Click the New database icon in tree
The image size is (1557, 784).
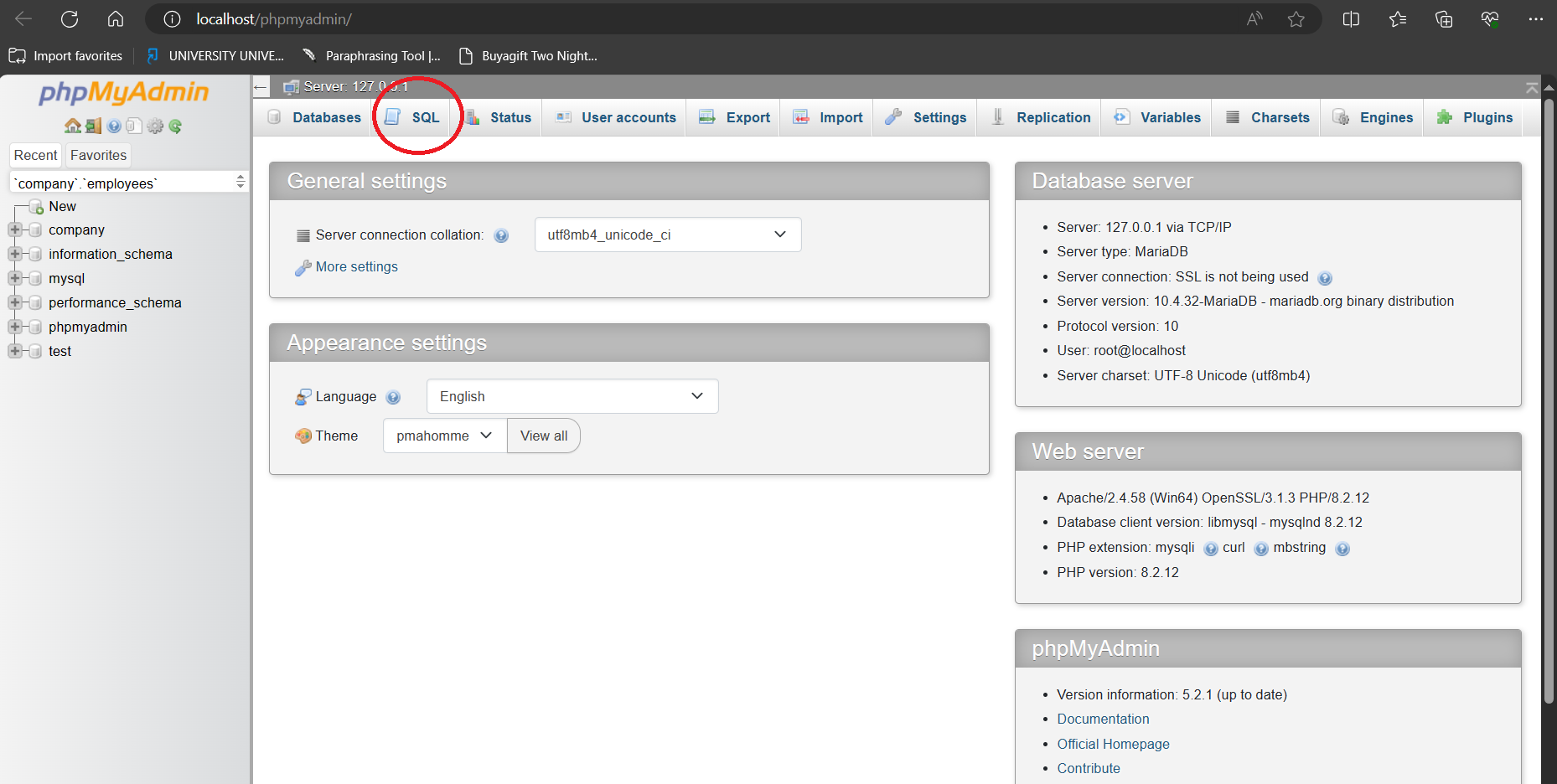click(36, 206)
